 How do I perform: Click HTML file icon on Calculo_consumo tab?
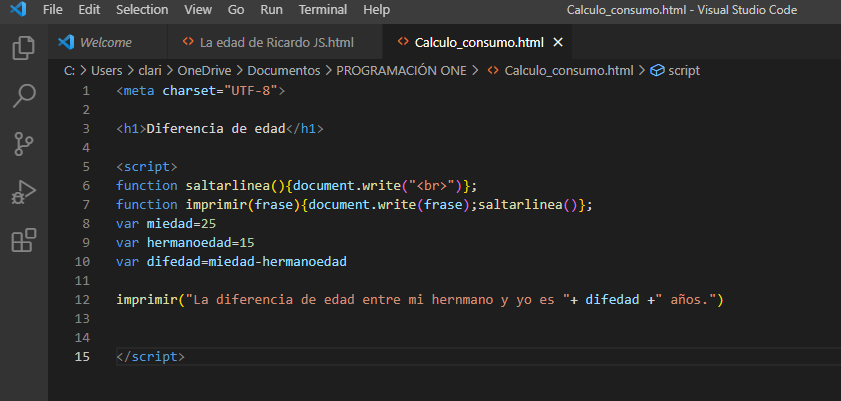pyautogui.click(x=403, y=42)
